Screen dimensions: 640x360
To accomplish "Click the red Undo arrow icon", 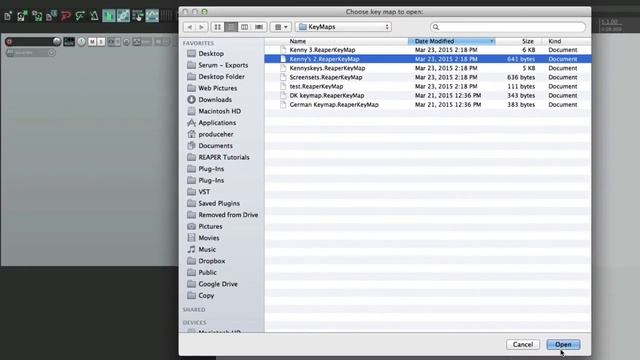I will pos(66,16).
